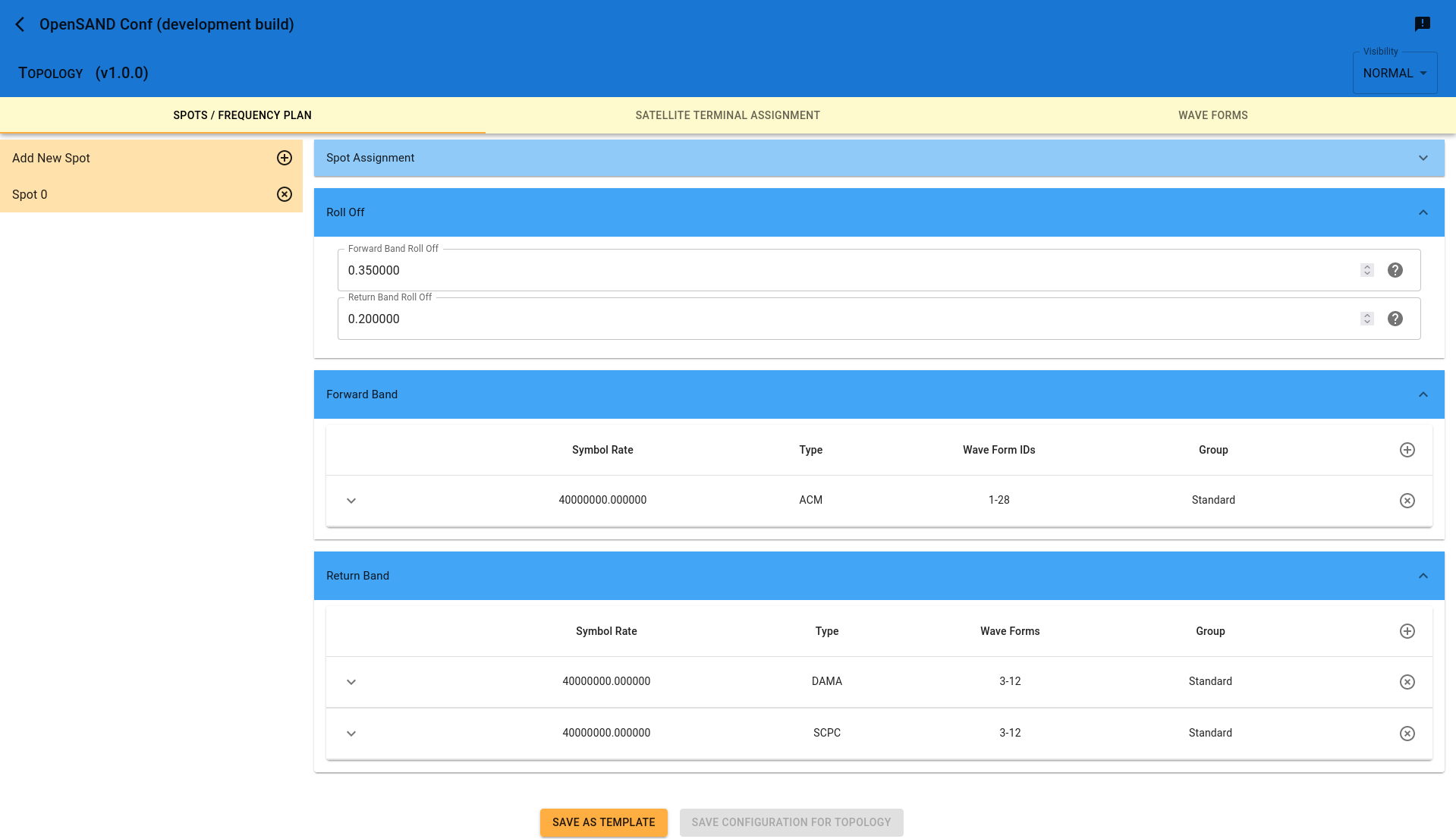Click the Add New Spot row

152,158
